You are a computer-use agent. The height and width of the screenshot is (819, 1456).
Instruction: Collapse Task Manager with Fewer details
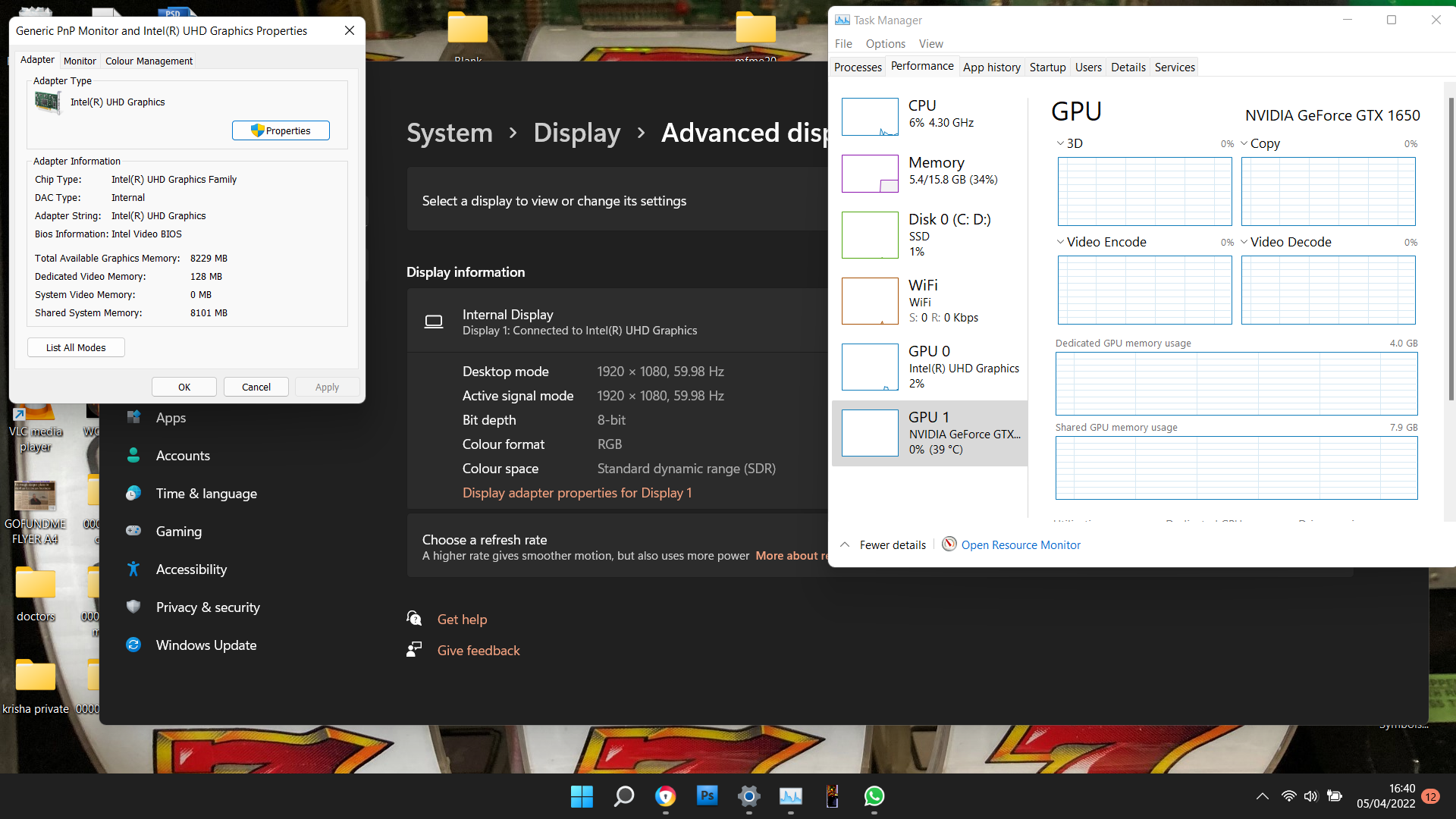(883, 544)
